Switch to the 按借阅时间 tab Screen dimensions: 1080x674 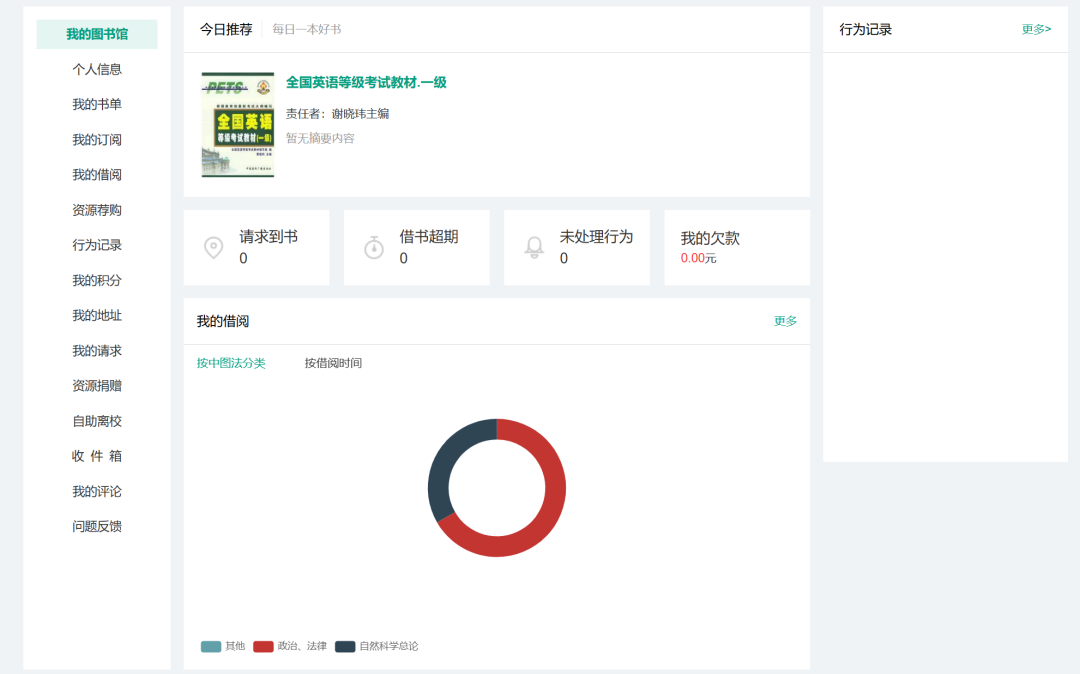332,364
